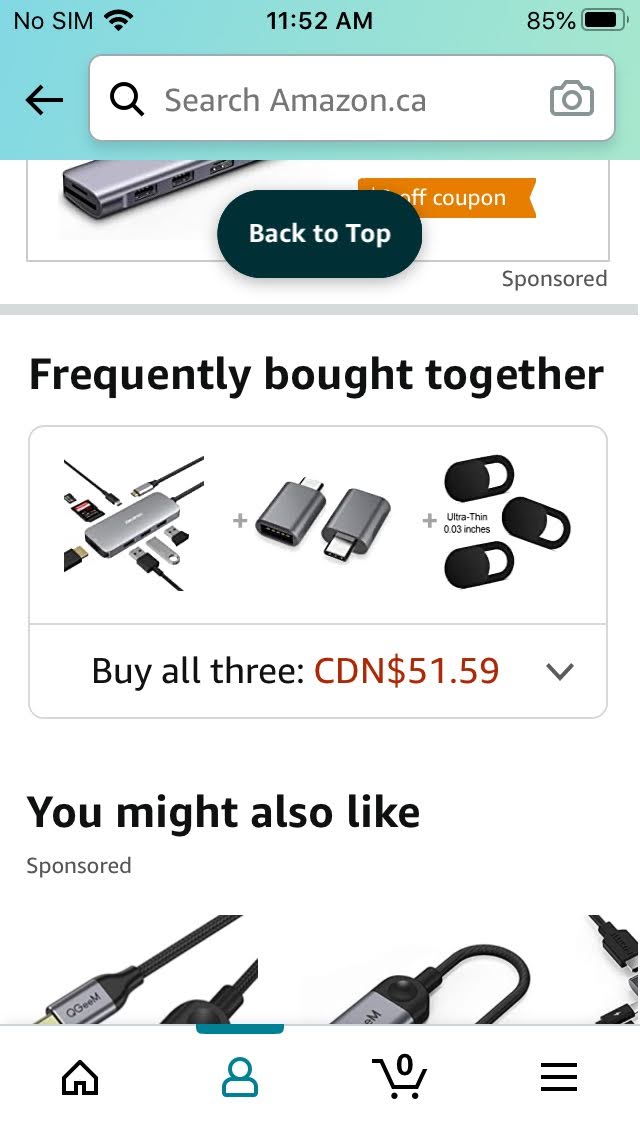
Task: Tap Sponsored under You might also like
Action: (79, 866)
